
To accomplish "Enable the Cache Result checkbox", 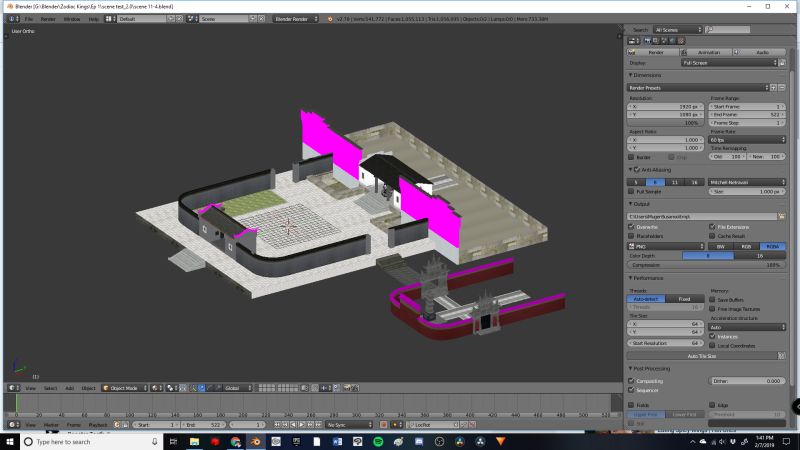I will coord(712,236).
